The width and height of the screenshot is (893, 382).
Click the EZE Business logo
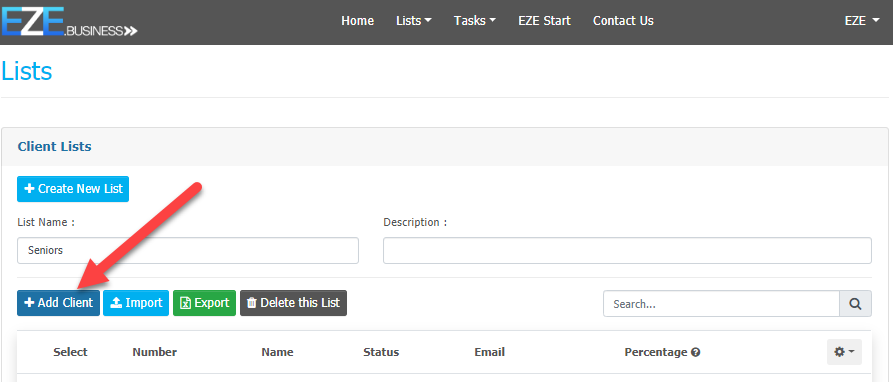pos(69,22)
